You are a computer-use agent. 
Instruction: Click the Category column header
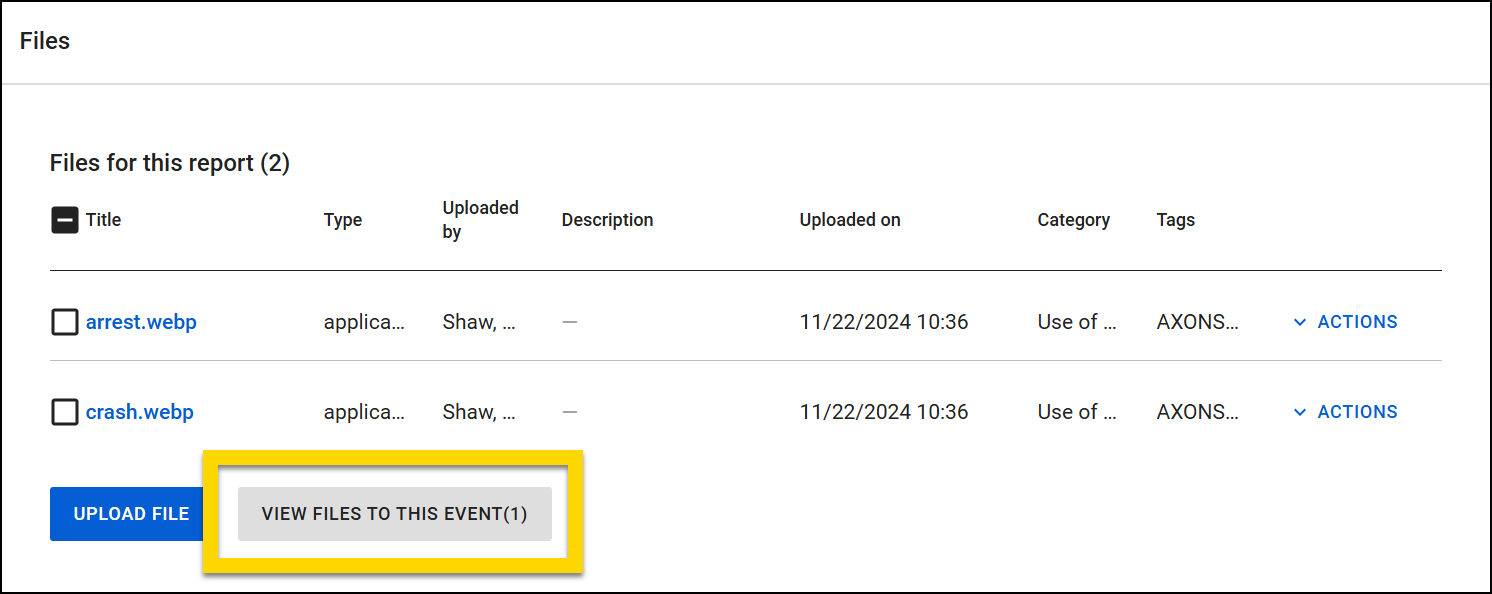[x=1073, y=219]
